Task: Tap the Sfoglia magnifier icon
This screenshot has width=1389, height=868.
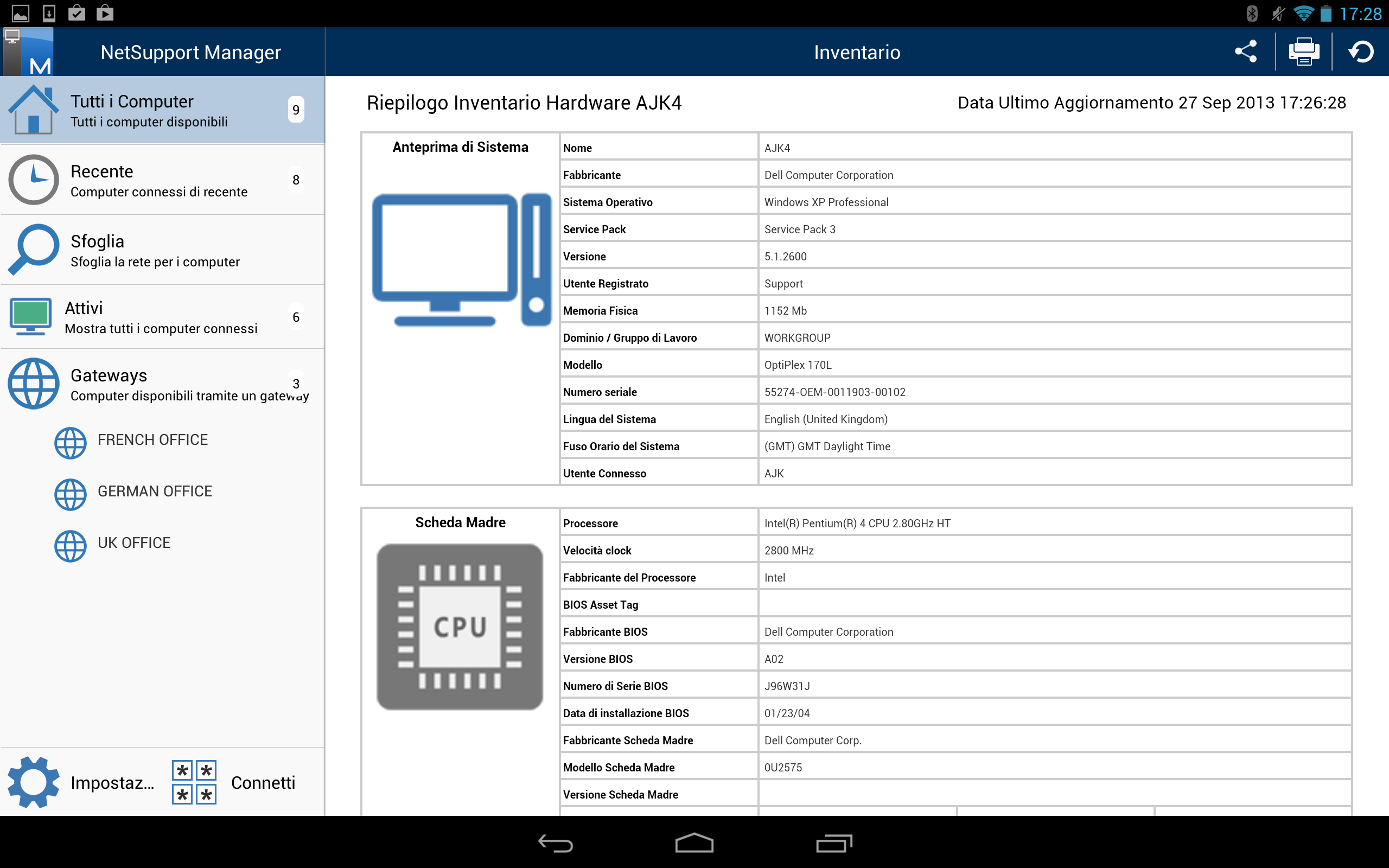Action: (33, 250)
